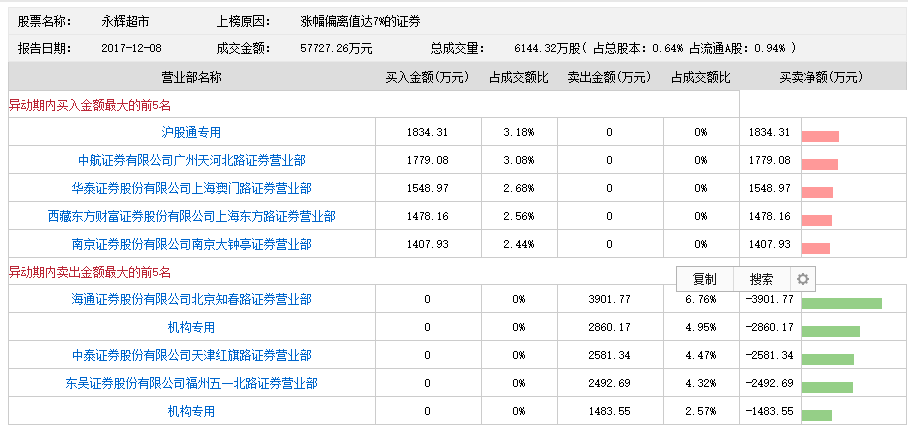Click sell amount cell 3901.77 for 海通证券

point(609,299)
